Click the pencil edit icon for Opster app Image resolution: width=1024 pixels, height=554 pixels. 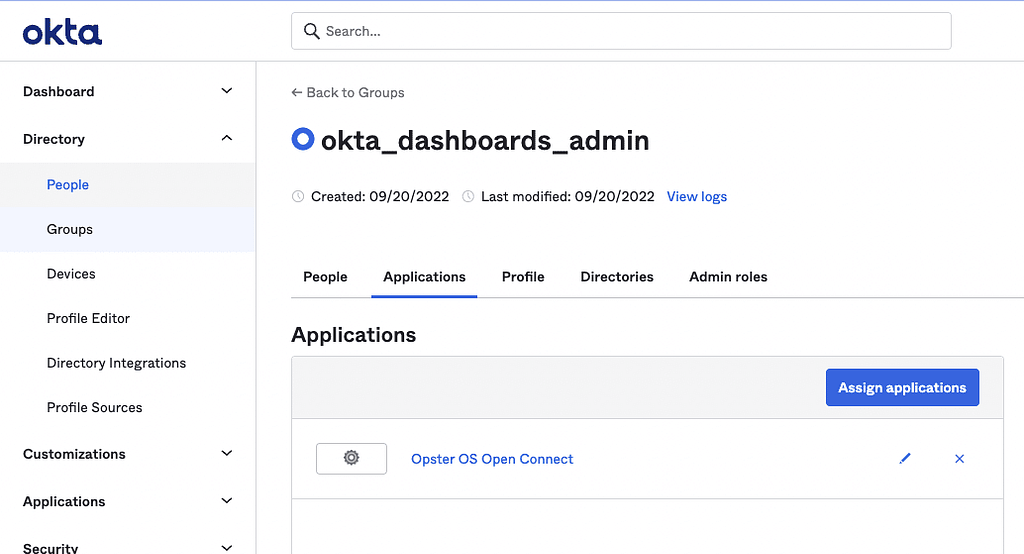point(904,459)
